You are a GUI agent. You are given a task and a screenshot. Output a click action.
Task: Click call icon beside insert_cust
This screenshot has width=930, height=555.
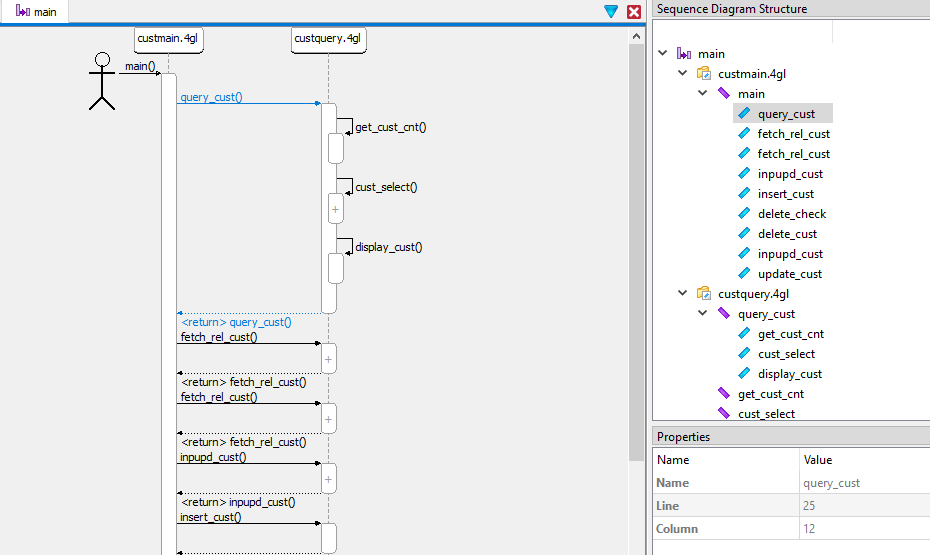pos(744,193)
